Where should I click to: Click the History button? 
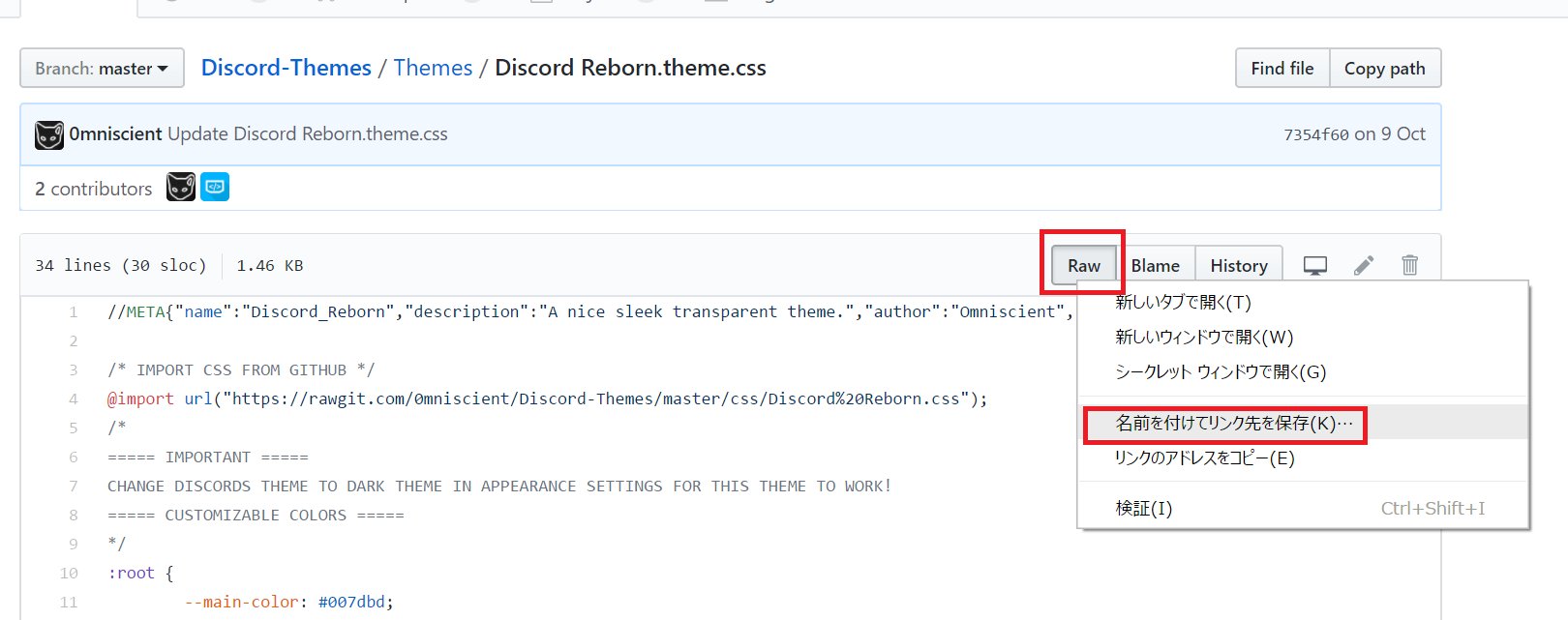[1239, 265]
